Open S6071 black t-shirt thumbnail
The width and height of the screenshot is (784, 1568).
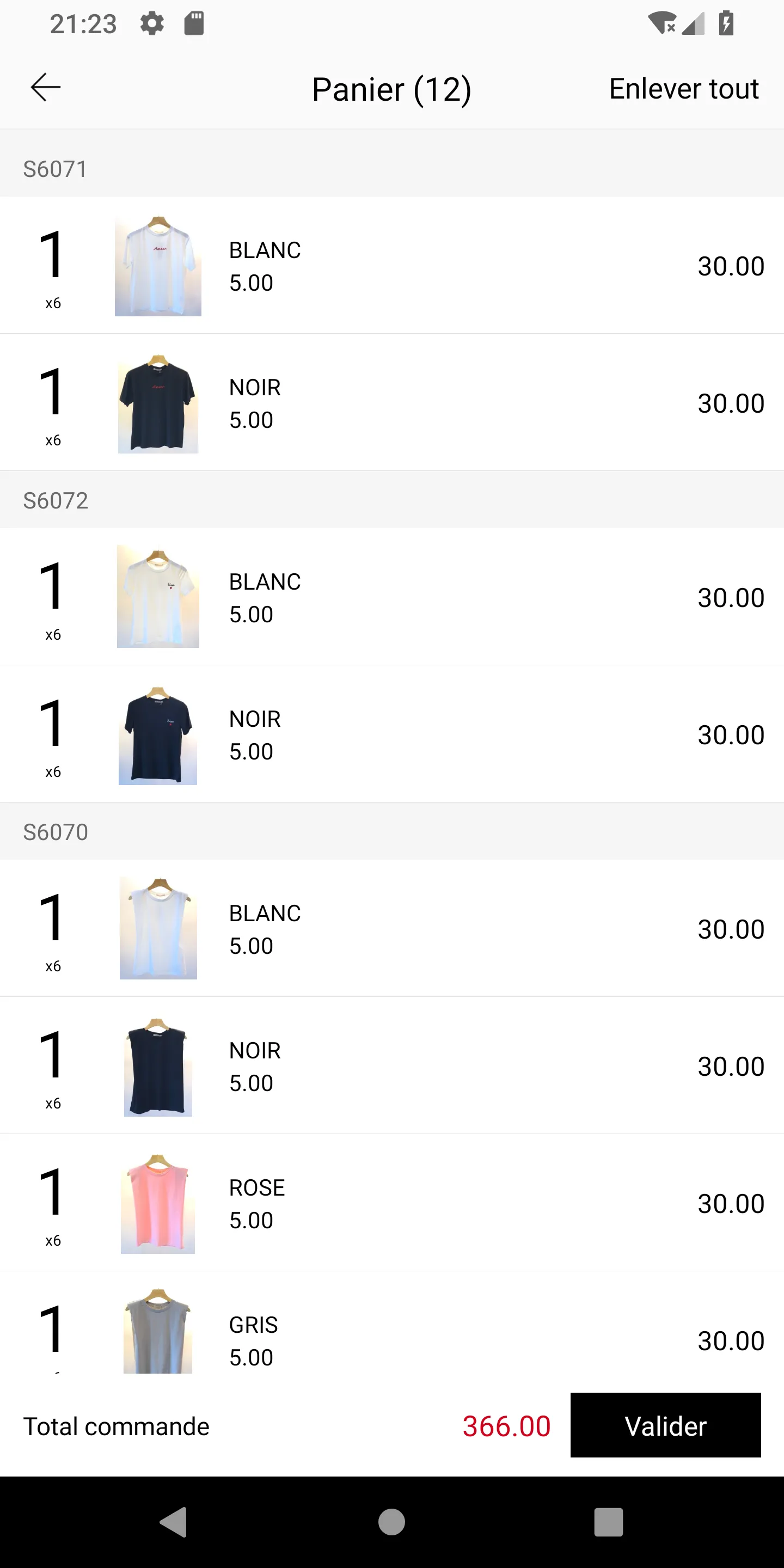click(158, 403)
